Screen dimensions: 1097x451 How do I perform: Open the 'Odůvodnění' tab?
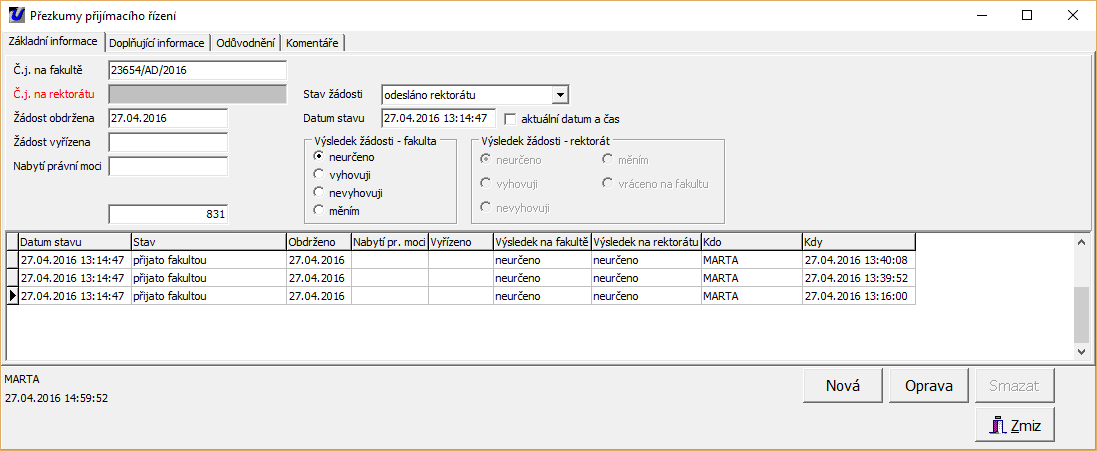(246, 43)
